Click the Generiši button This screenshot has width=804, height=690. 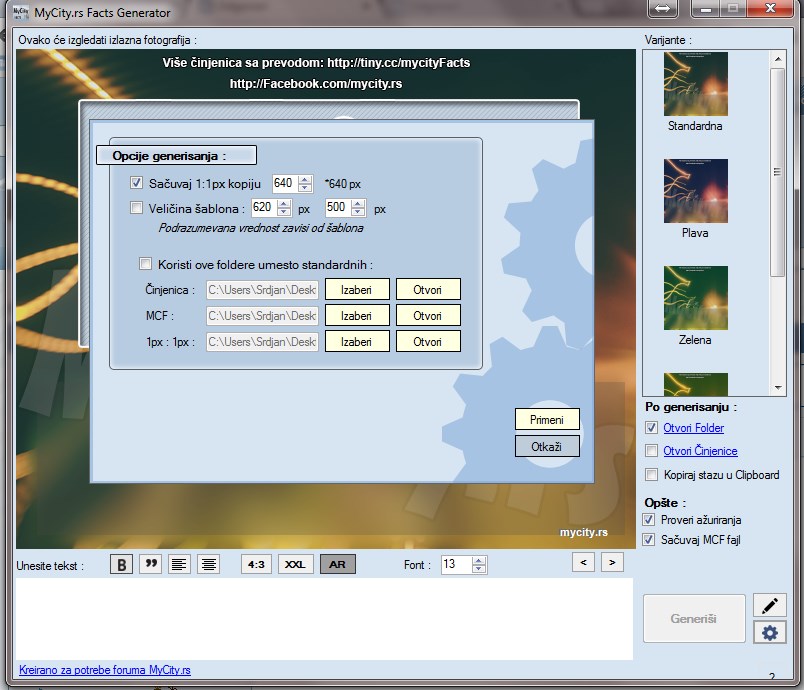(694, 618)
